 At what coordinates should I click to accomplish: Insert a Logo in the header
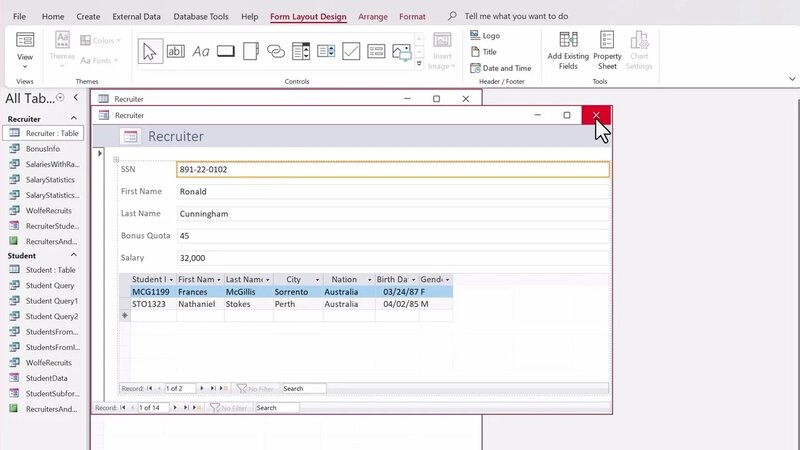point(485,36)
